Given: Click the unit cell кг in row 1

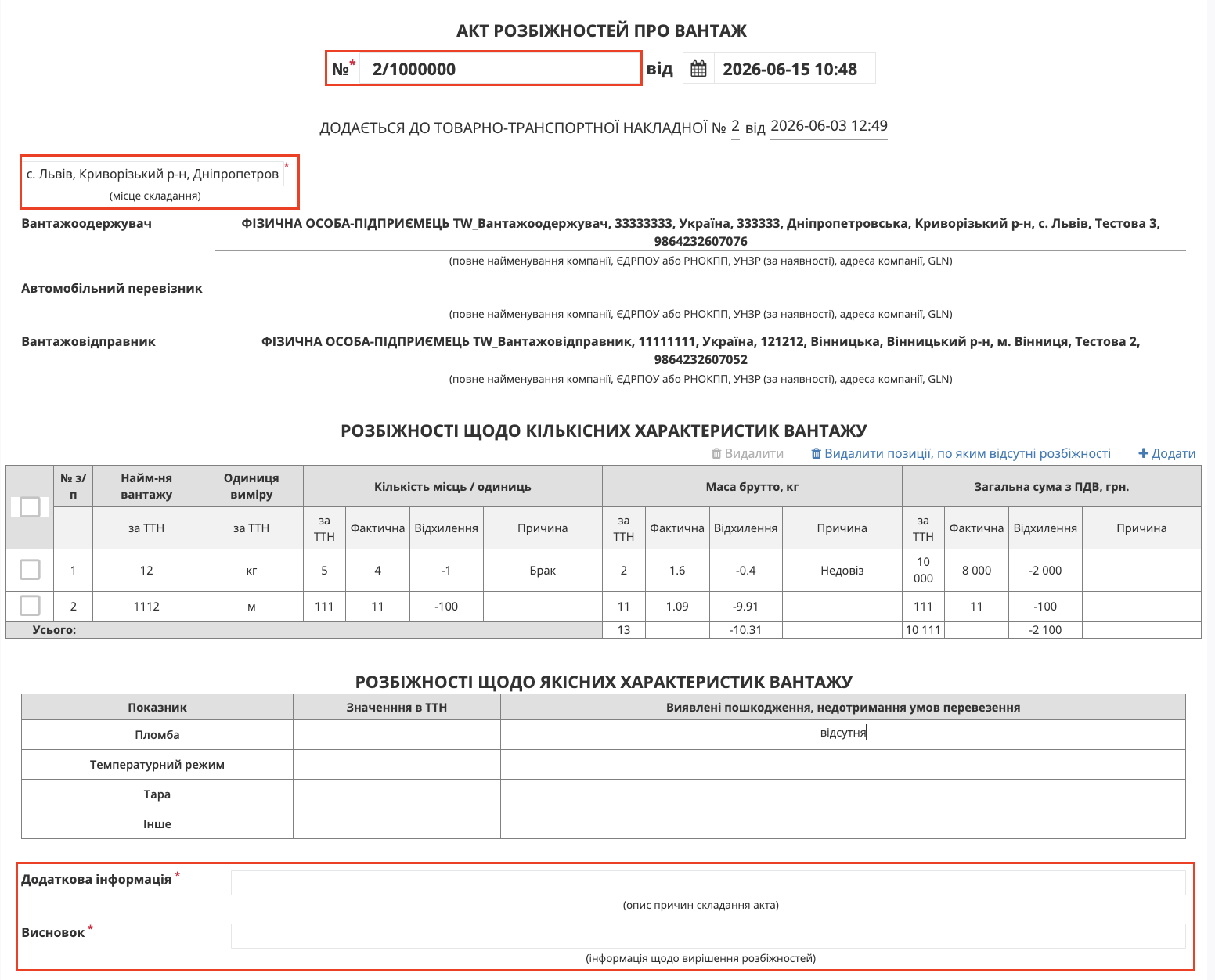Looking at the screenshot, I should pos(251,571).
